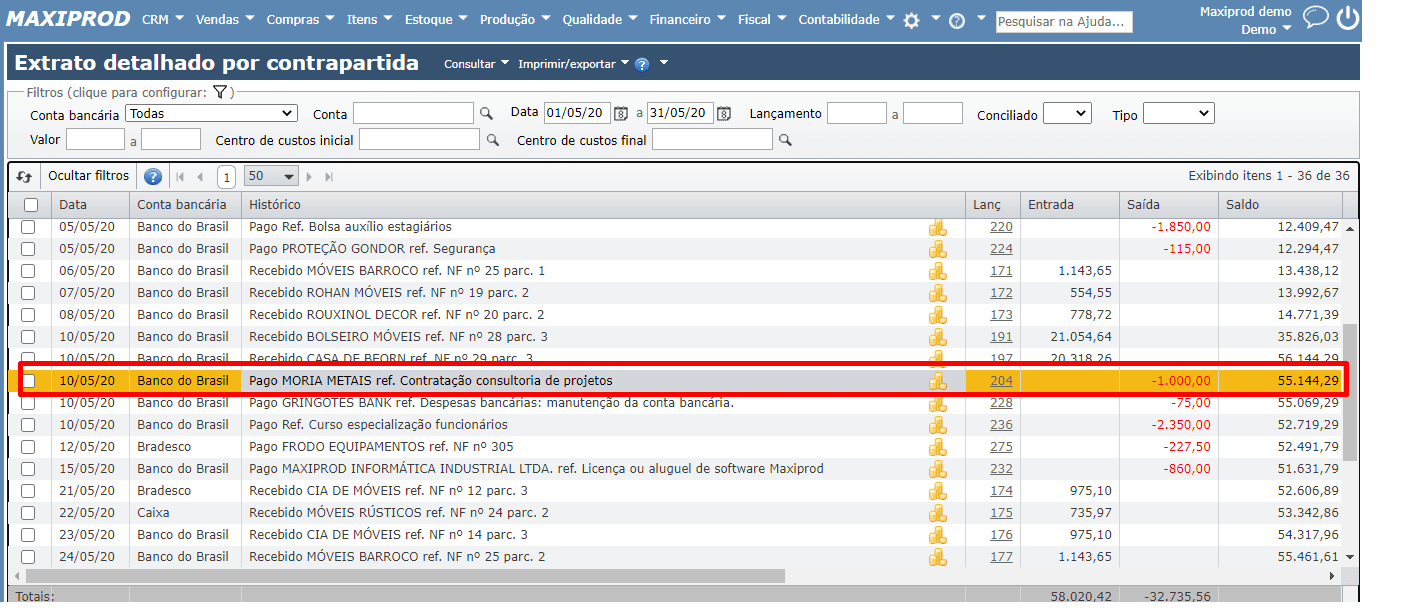Open the Vendas menu
1426x616 pixels.
click(x=225, y=20)
